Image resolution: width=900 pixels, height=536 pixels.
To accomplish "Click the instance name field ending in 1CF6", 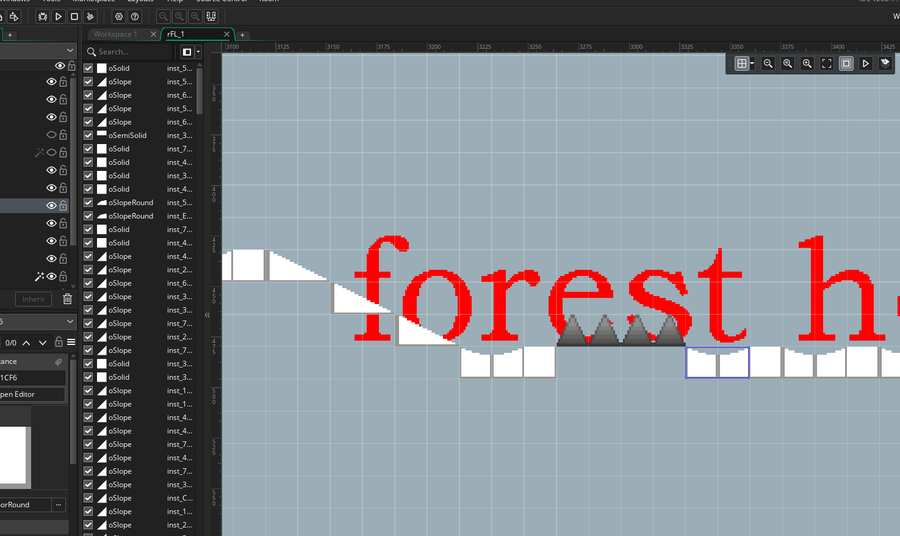I will point(32,378).
